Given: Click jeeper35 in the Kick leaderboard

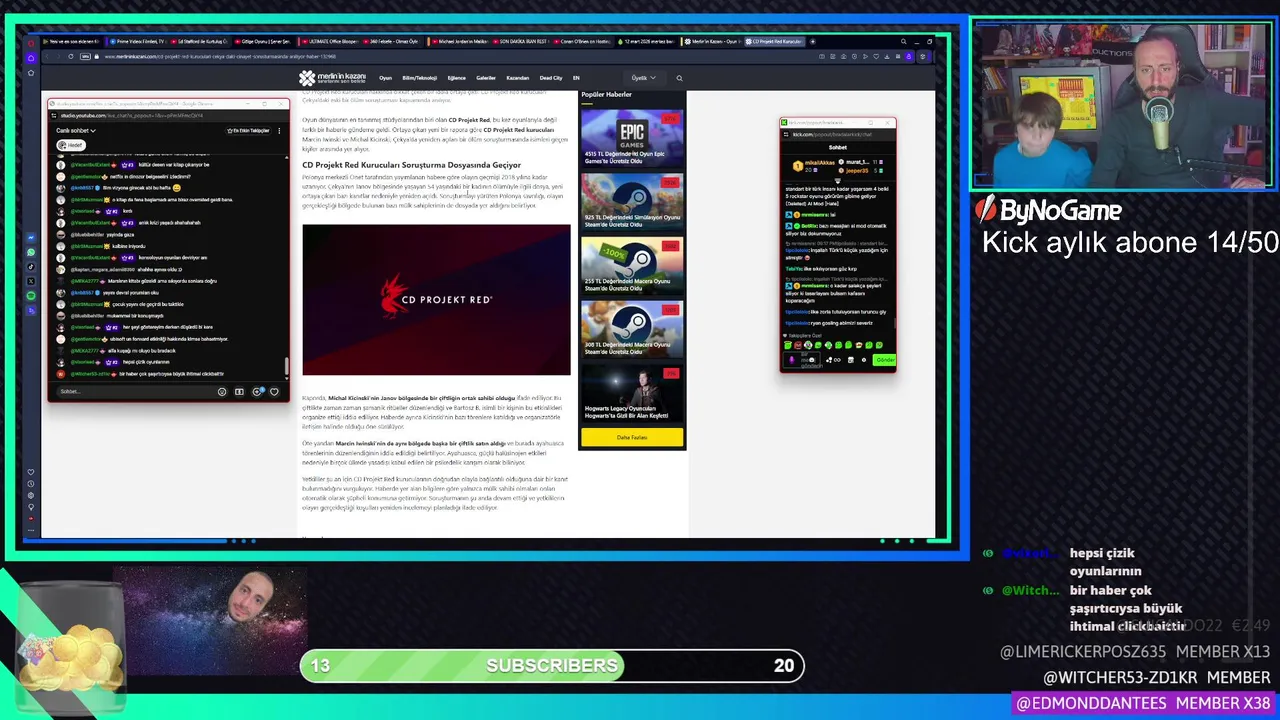Looking at the screenshot, I should 857,171.
